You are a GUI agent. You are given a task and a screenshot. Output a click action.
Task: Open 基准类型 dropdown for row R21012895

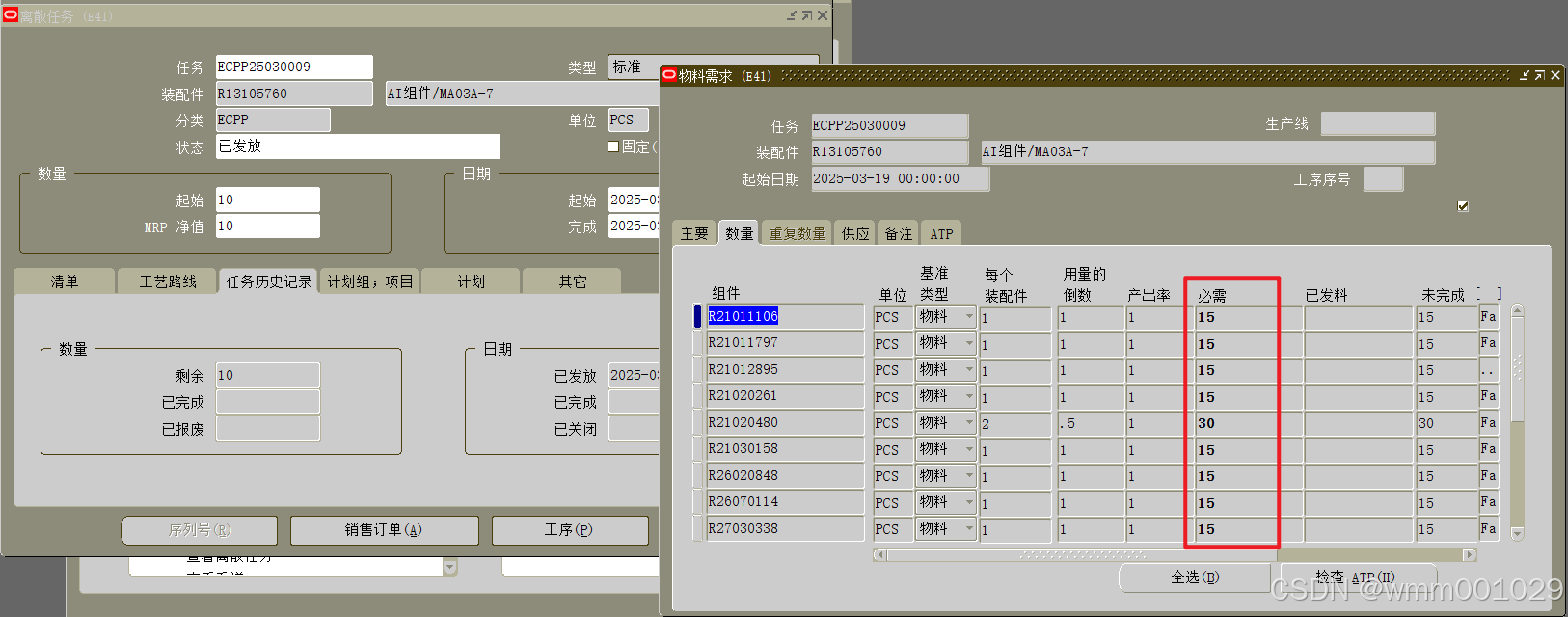[x=969, y=369]
